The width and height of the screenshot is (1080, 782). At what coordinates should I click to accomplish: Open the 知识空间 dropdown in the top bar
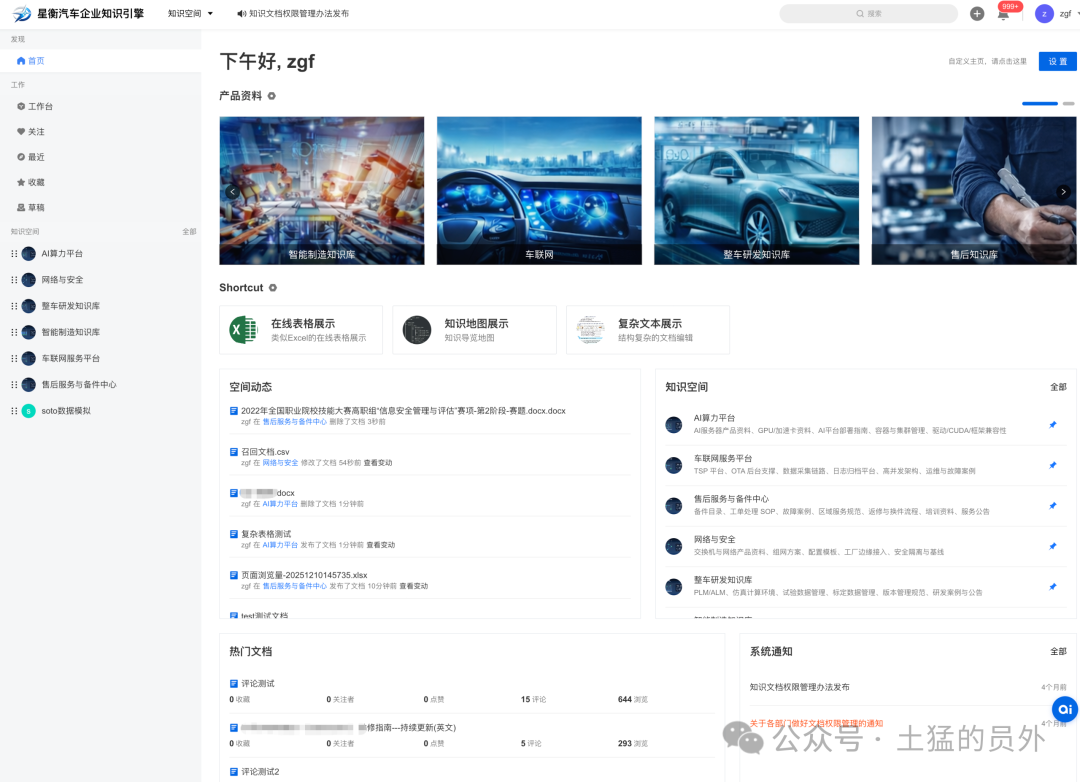click(x=190, y=14)
